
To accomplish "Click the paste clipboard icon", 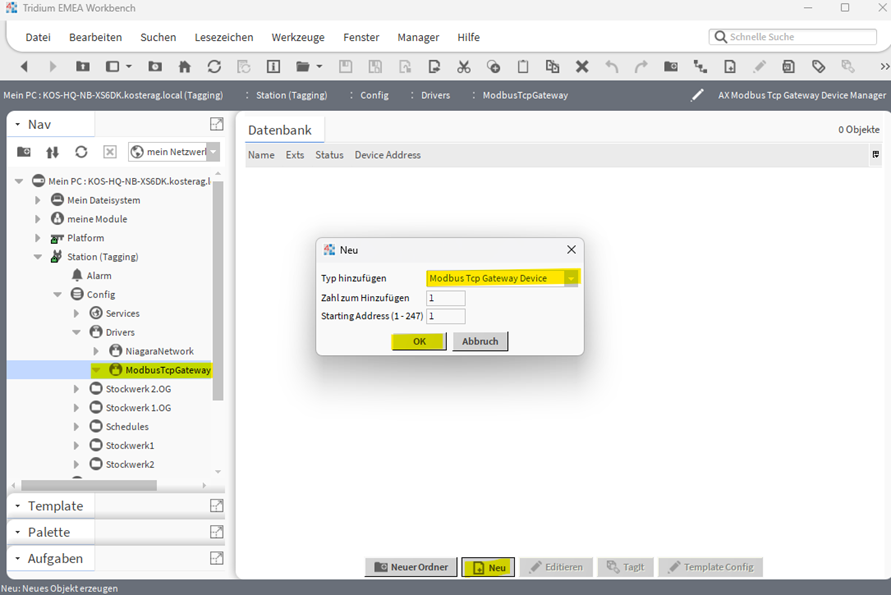I will point(523,66).
